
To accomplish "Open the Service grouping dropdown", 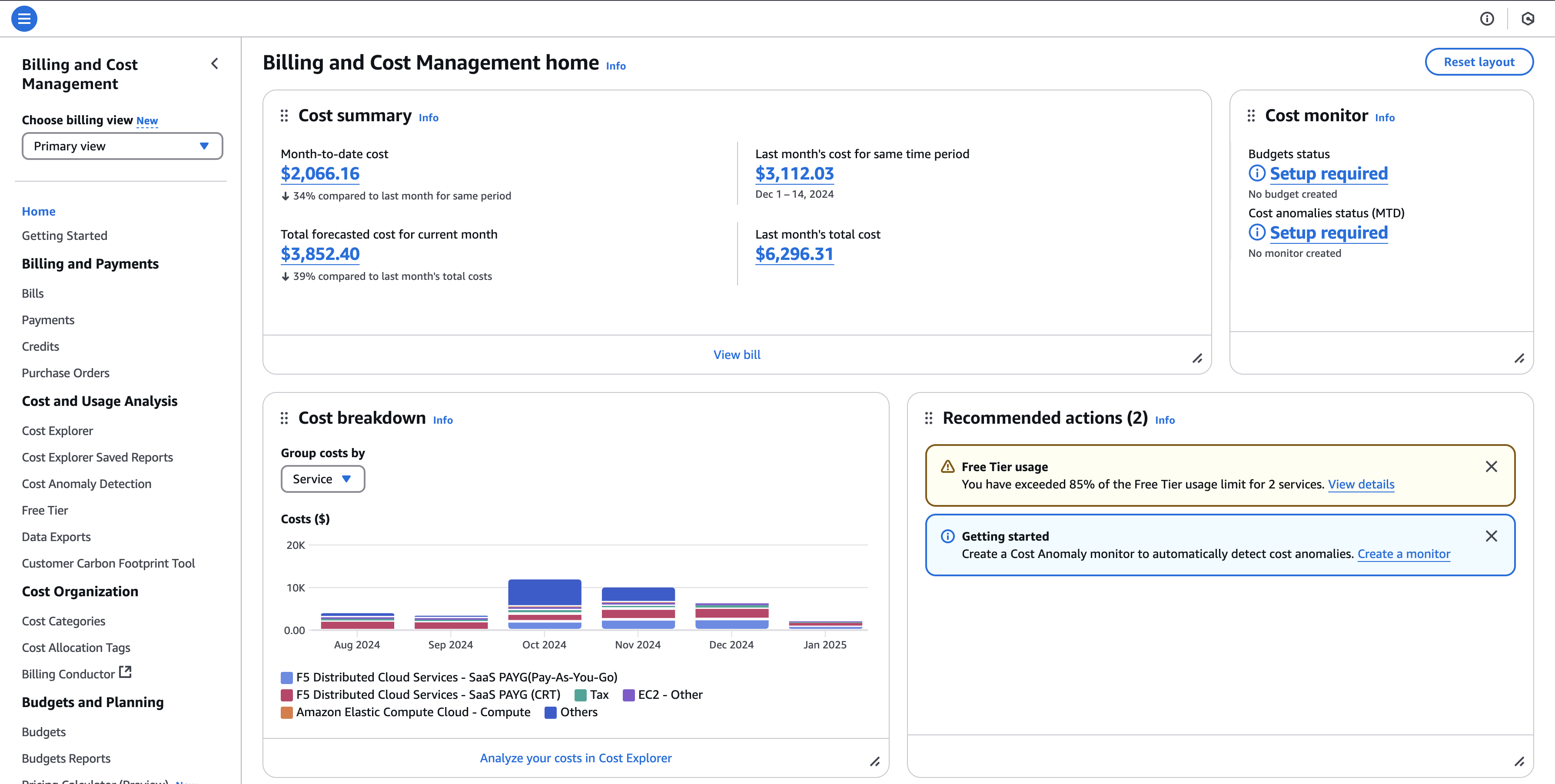I will point(322,478).
